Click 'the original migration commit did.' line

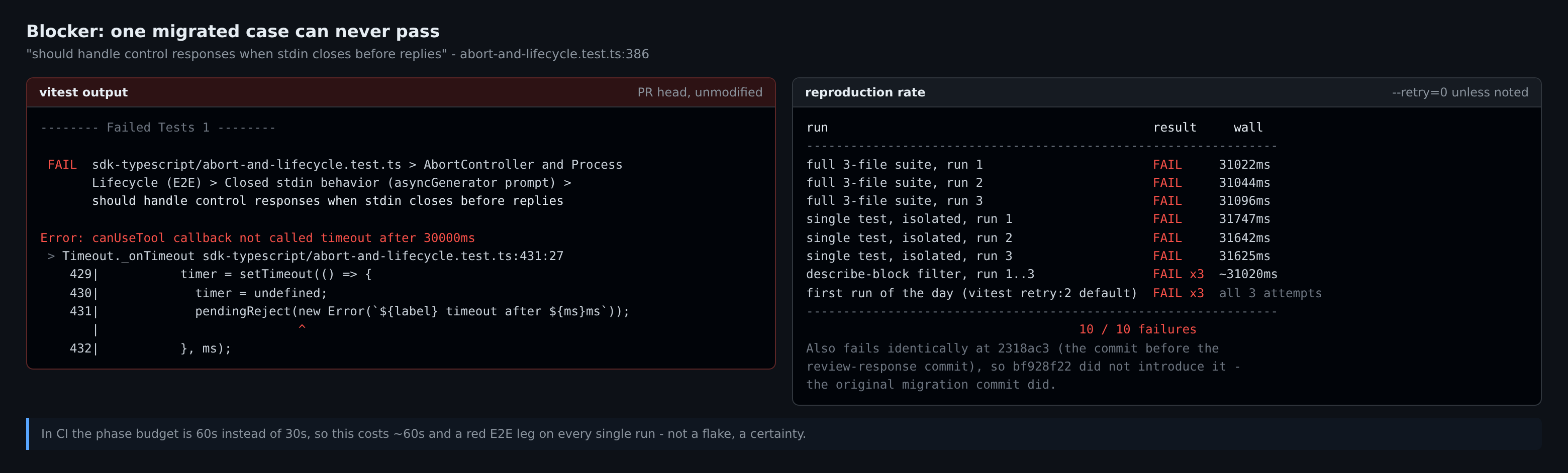(x=931, y=385)
